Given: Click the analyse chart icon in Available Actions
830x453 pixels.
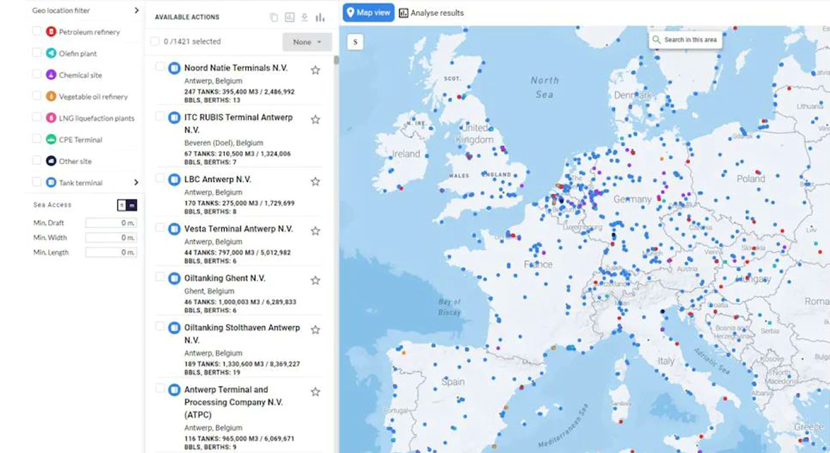Looking at the screenshot, I should (x=290, y=17).
